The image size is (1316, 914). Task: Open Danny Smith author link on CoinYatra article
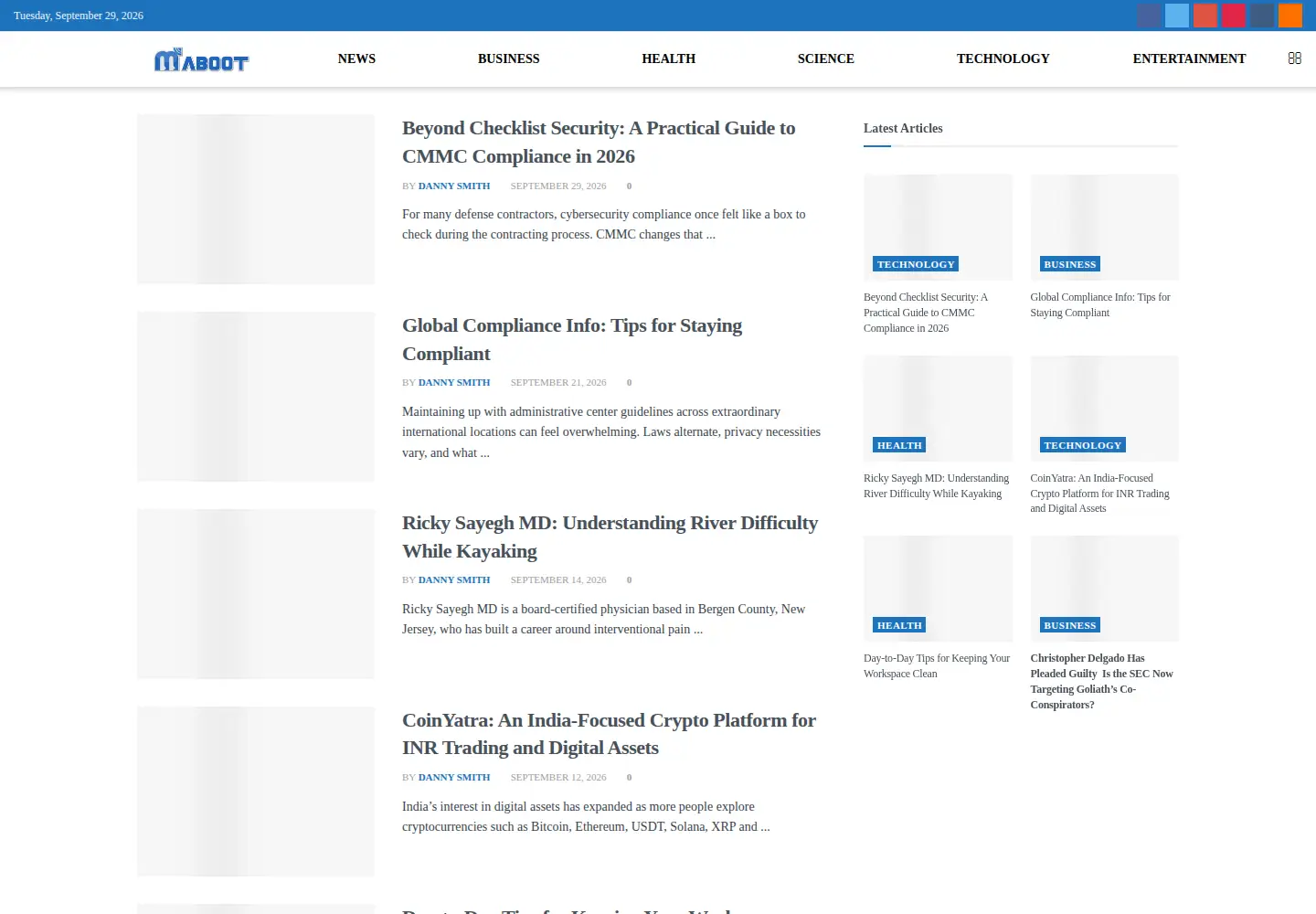pos(454,777)
